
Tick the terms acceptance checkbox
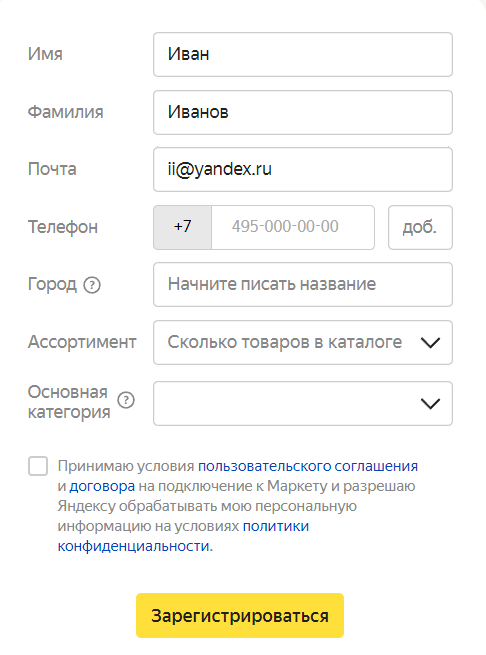[x=38, y=466]
